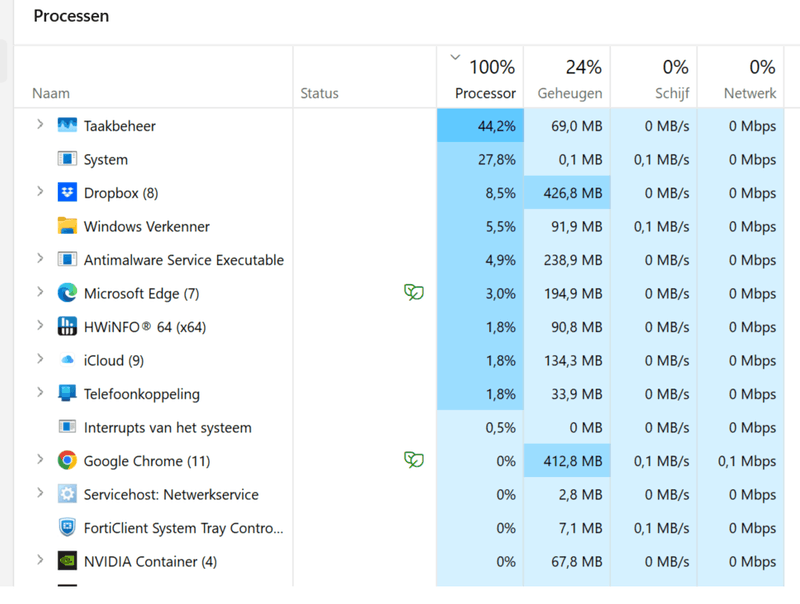Select the System process name
Image resolution: width=800 pixels, height=604 pixels.
[106, 160]
